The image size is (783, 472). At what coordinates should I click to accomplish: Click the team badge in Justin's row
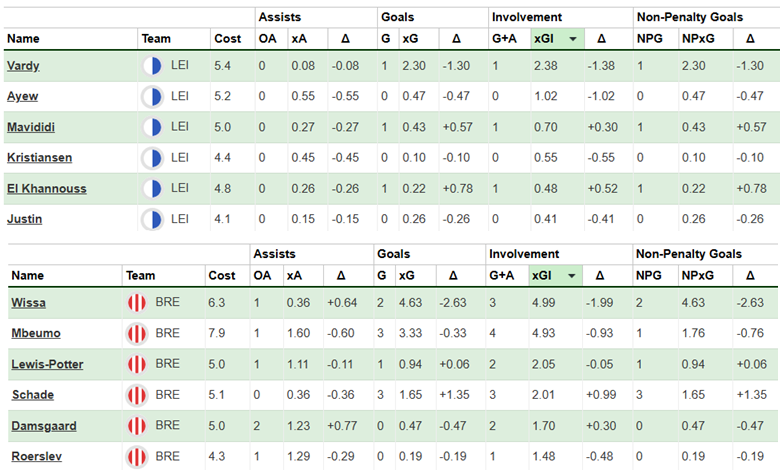153,219
